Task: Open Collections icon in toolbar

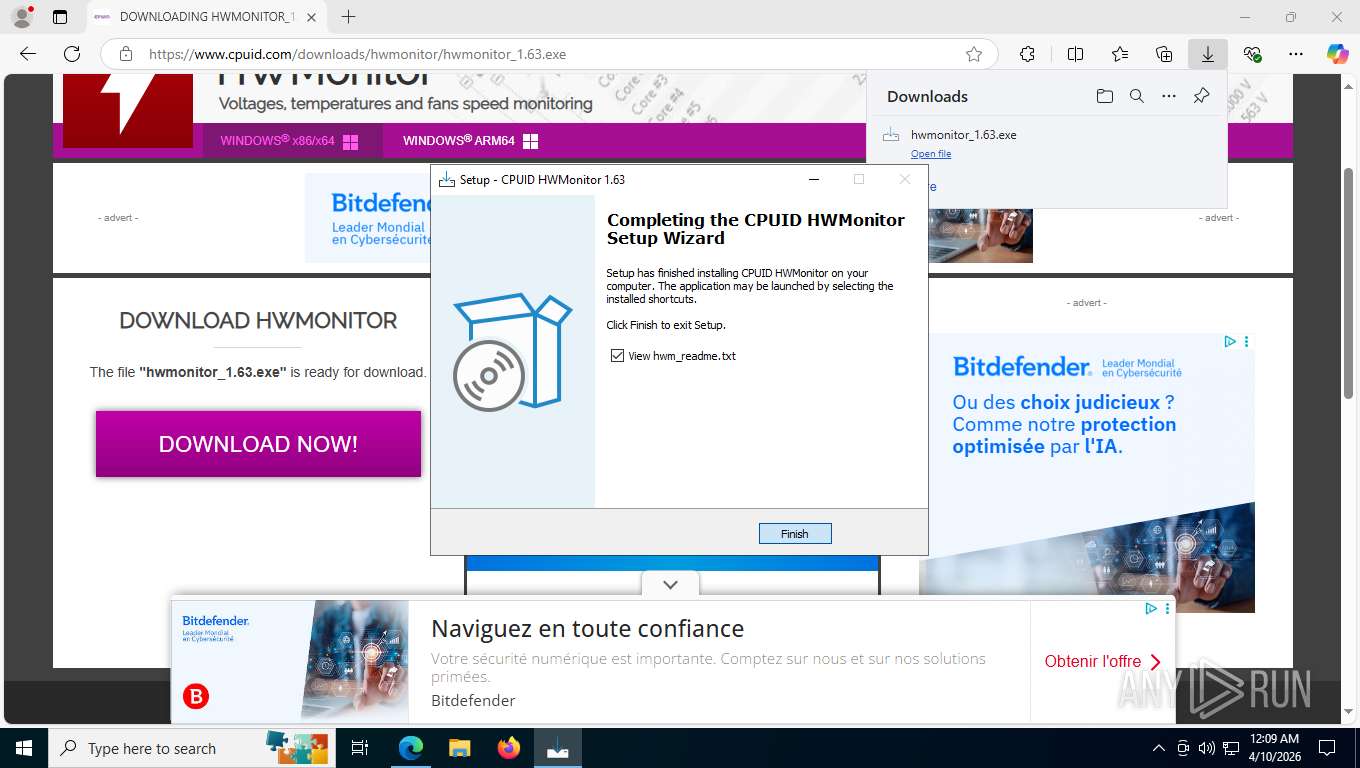Action: coord(1164,54)
